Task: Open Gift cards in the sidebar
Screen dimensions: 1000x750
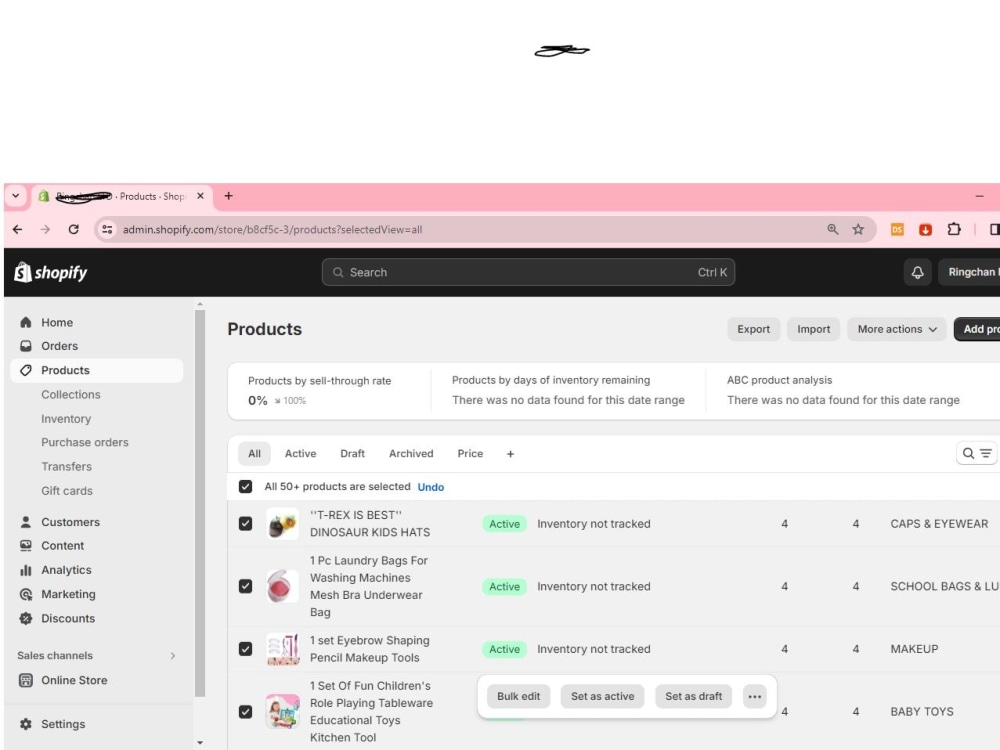Action: [x=67, y=490]
